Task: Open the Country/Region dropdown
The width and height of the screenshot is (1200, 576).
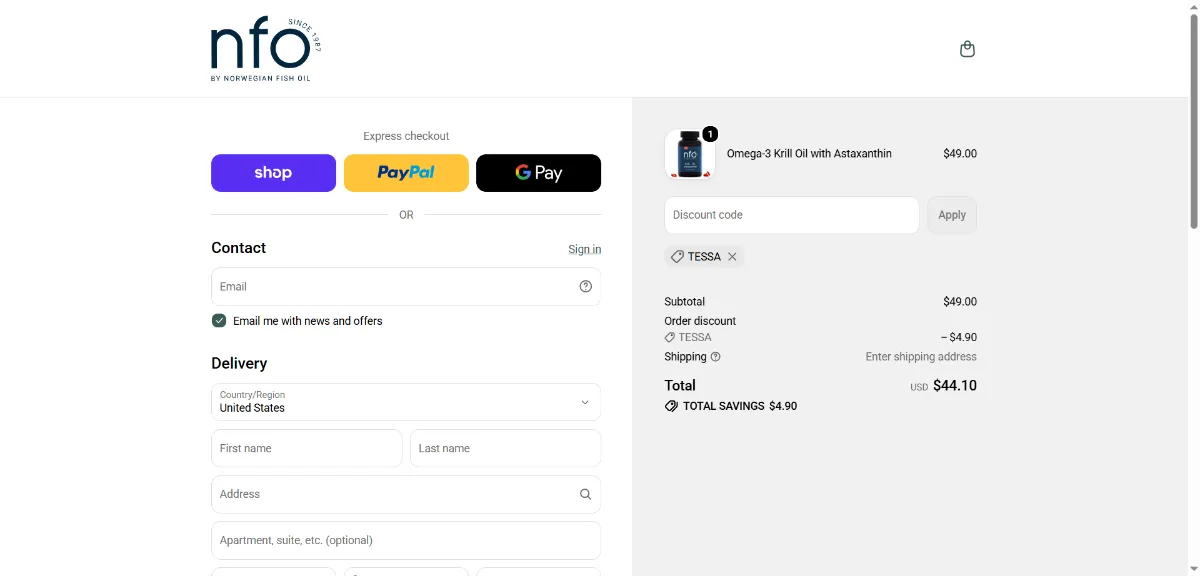Action: pos(406,402)
